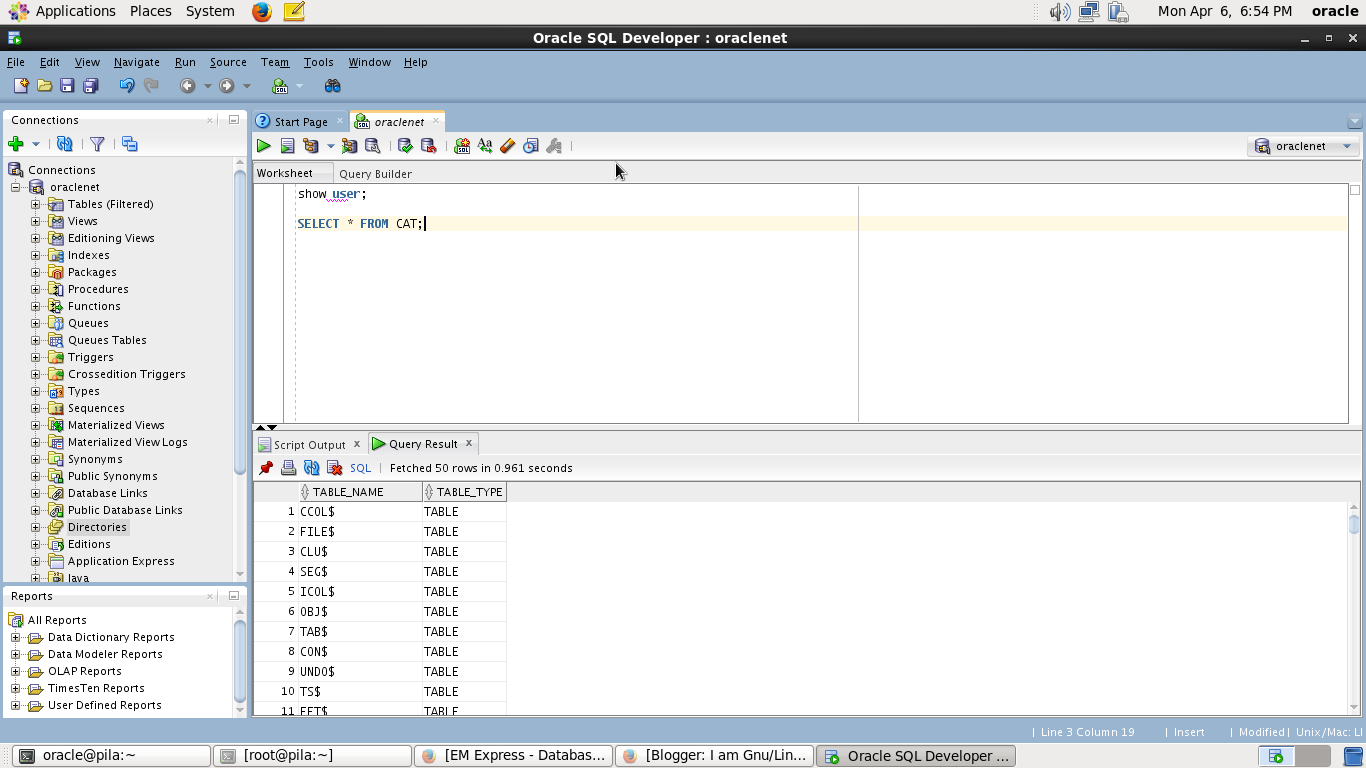Open the Navigate menu

click(137, 62)
